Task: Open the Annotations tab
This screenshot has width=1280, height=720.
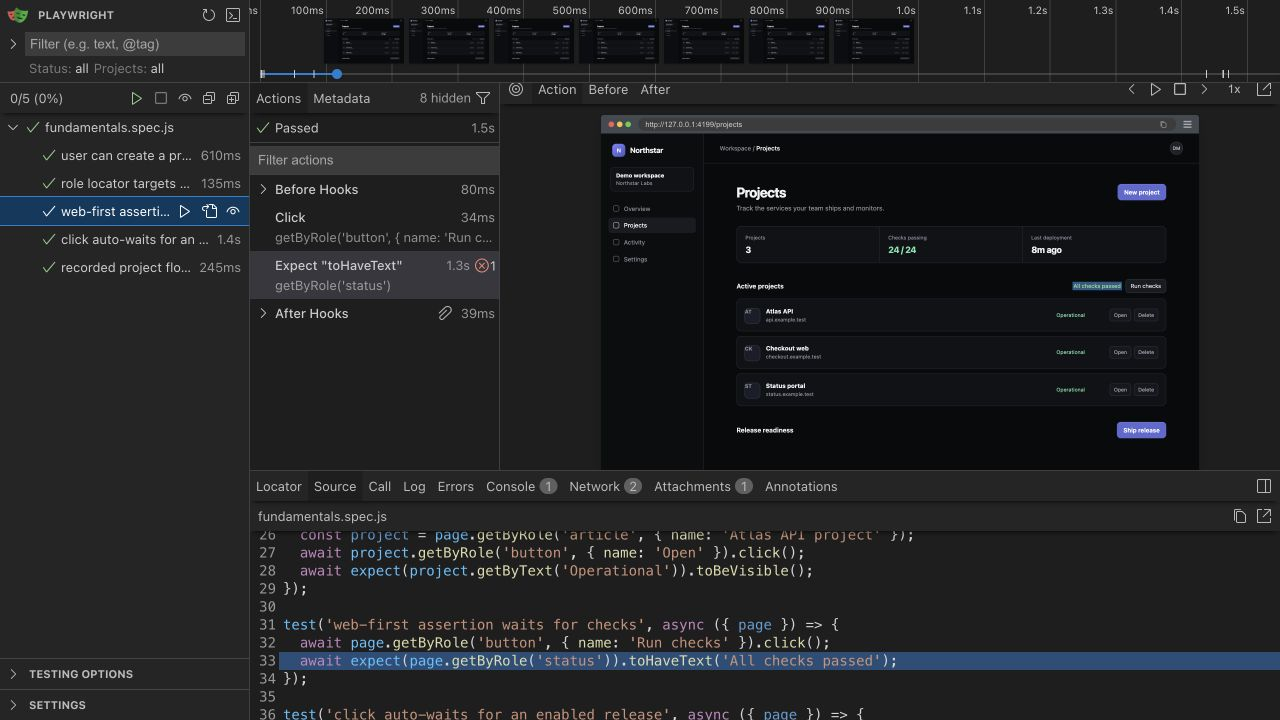Action: pyautogui.click(x=801, y=486)
